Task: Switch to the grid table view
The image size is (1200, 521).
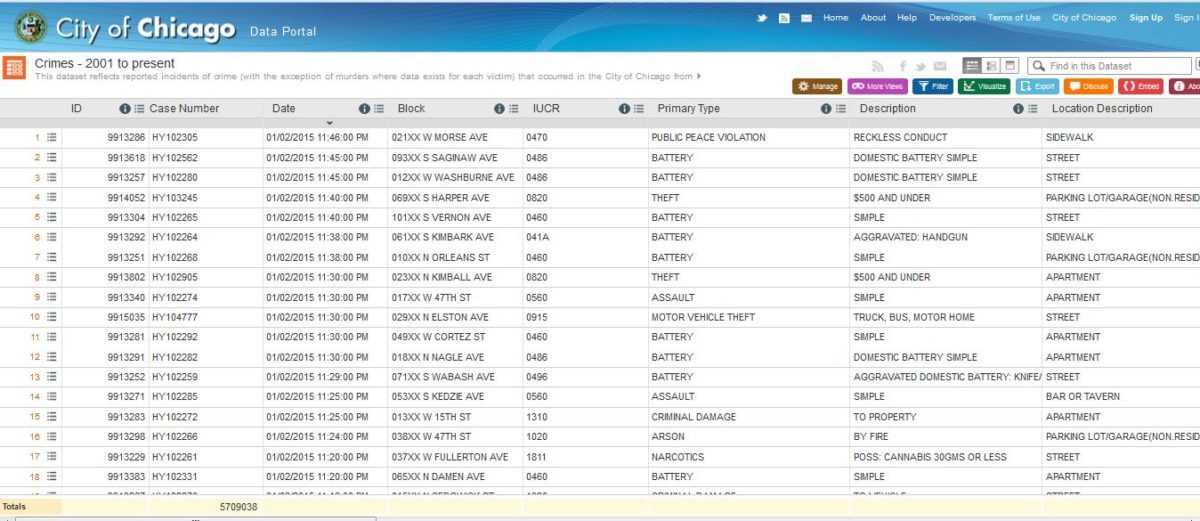Action: 971,65
